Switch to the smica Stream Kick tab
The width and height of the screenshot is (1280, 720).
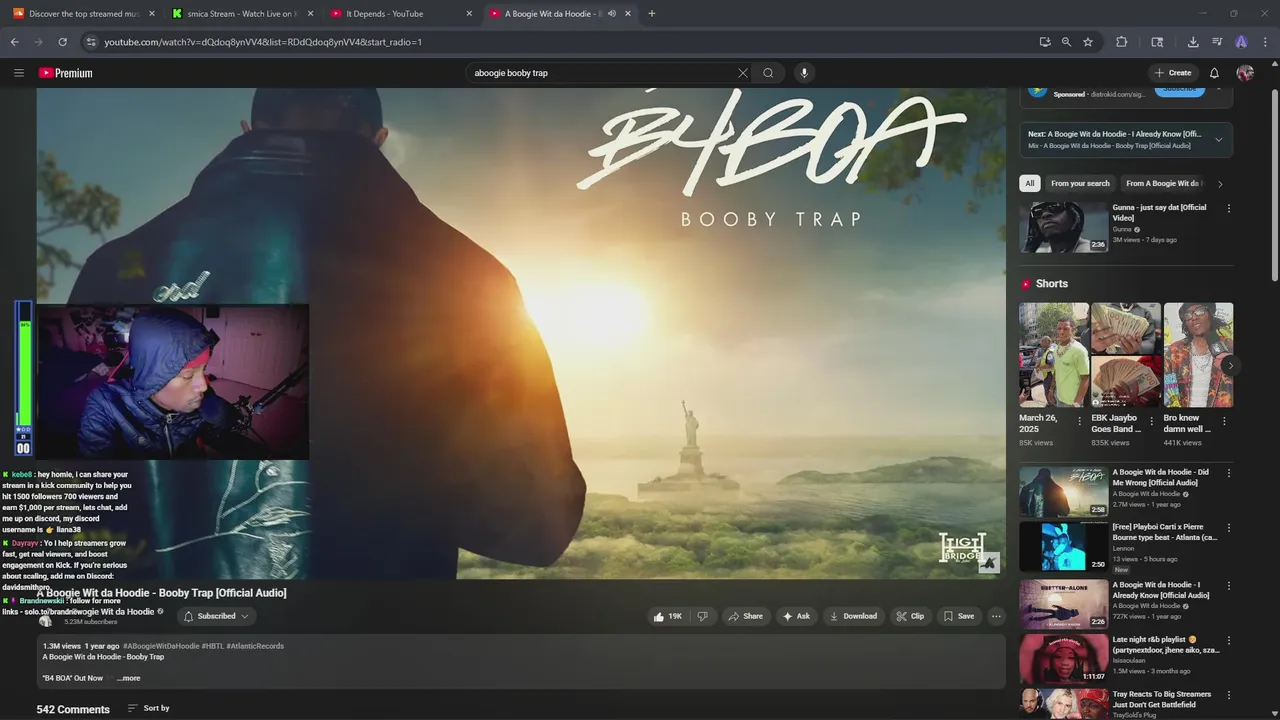pos(241,14)
